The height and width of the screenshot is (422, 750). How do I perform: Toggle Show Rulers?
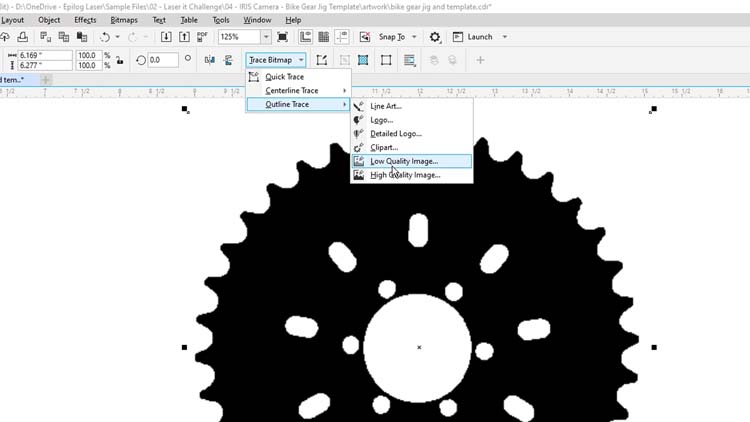tap(305, 37)
